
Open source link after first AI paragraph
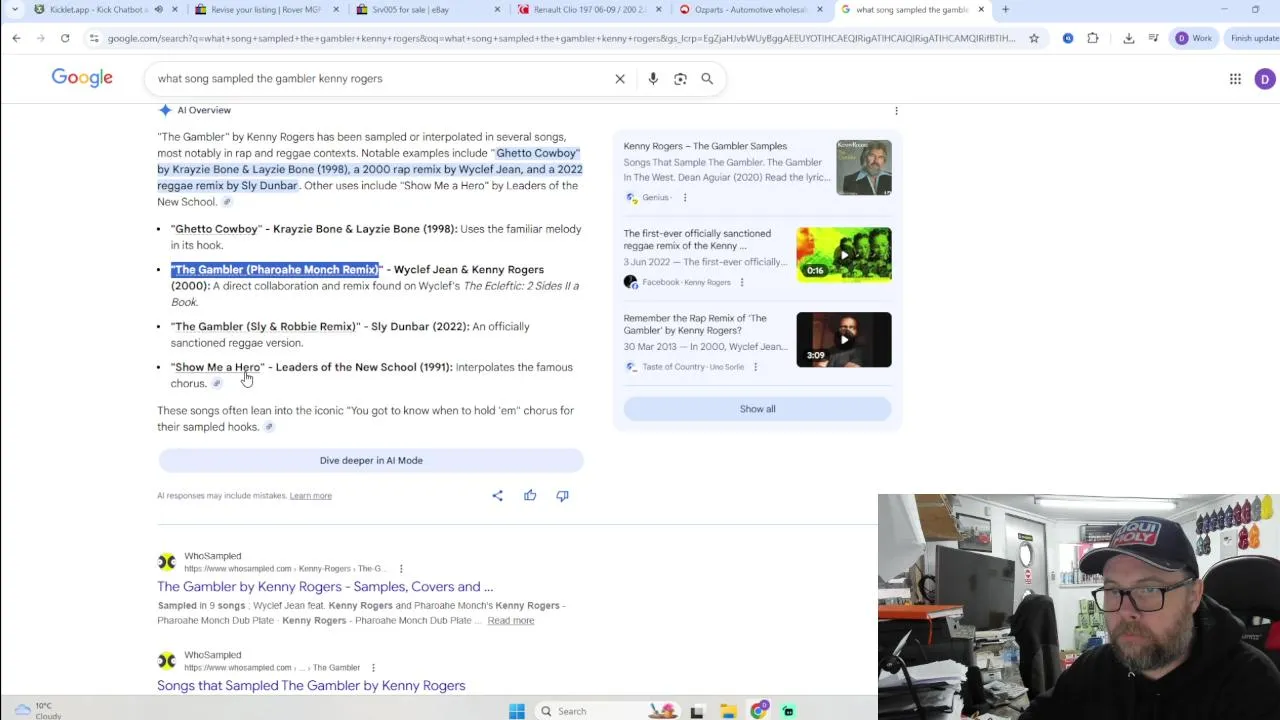227,202
